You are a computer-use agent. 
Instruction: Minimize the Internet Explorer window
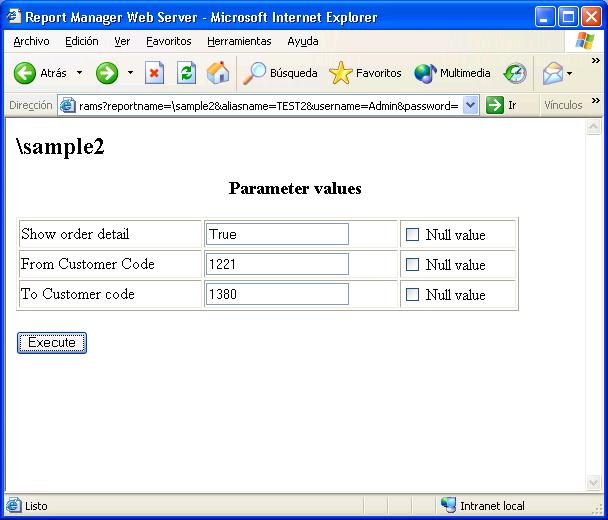click(x=545, y=17)
